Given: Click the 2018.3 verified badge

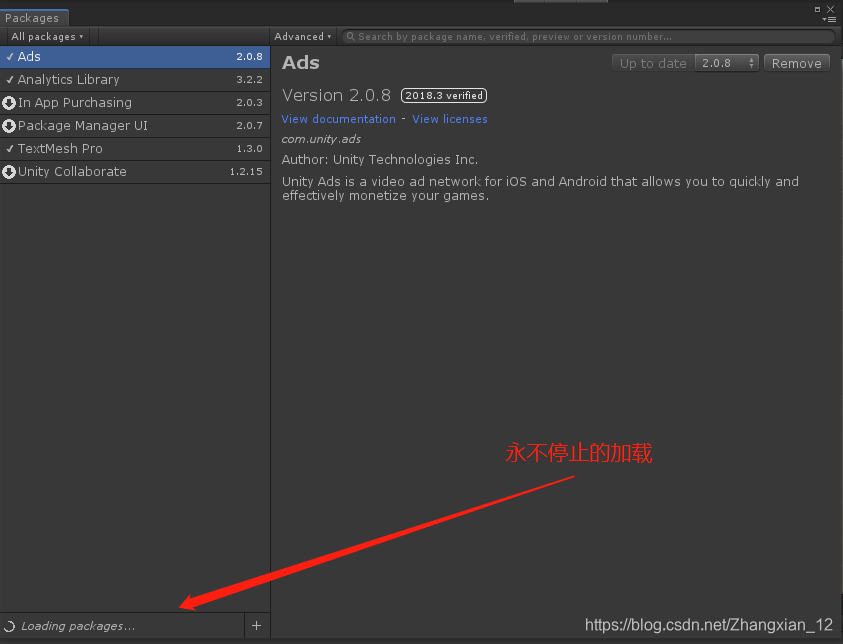Looking at the screenshot, I should tap(444, 96).
